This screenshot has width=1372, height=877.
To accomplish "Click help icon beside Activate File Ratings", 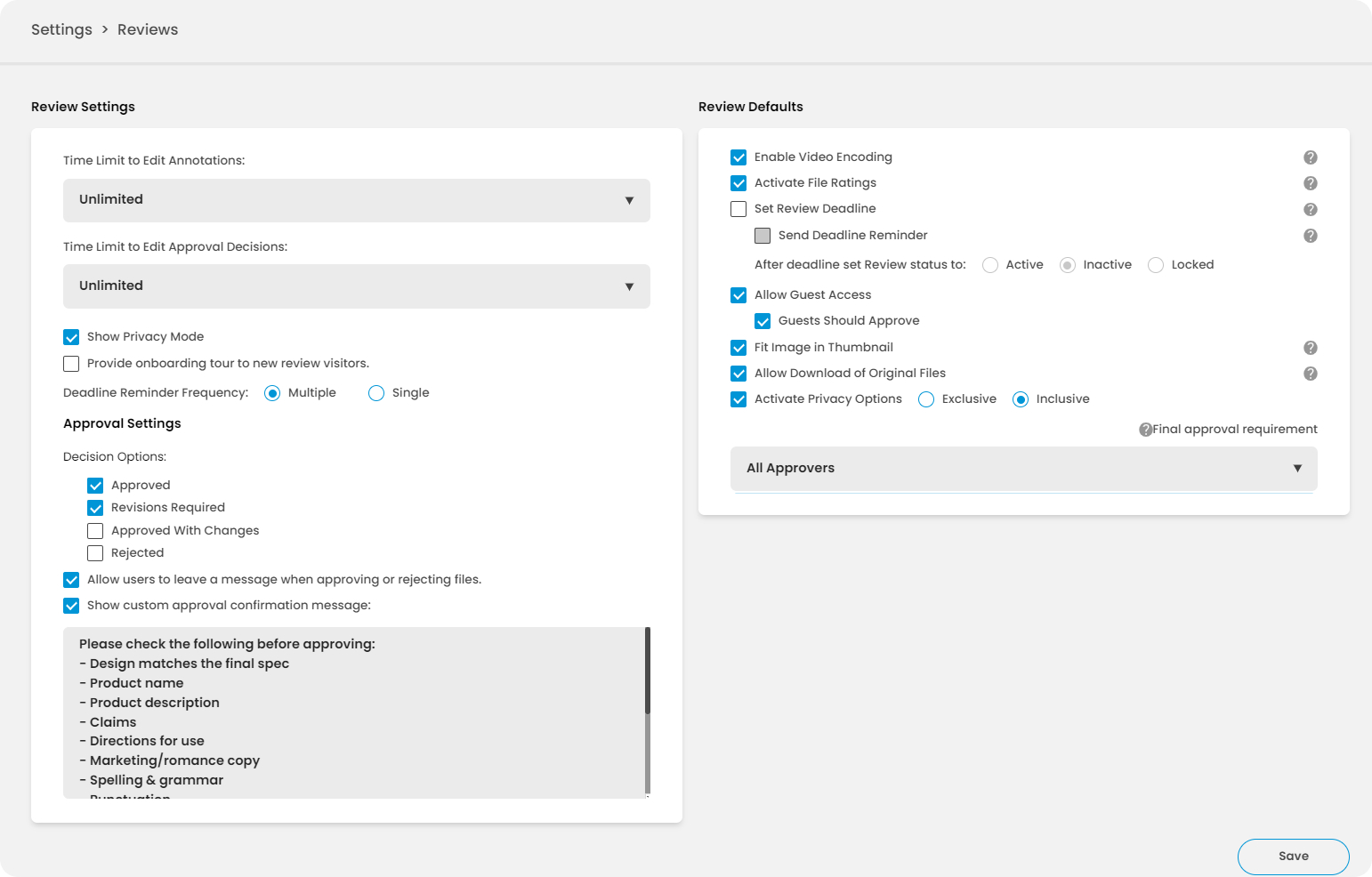I will [x=1310, y=183].
